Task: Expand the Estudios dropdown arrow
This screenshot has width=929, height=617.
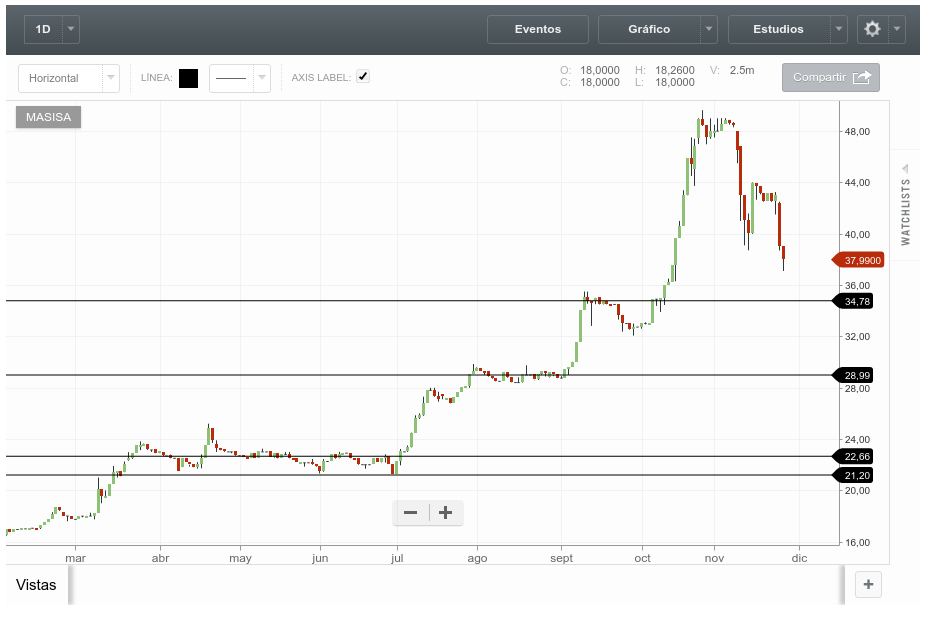Action: [x=839, y=29]
